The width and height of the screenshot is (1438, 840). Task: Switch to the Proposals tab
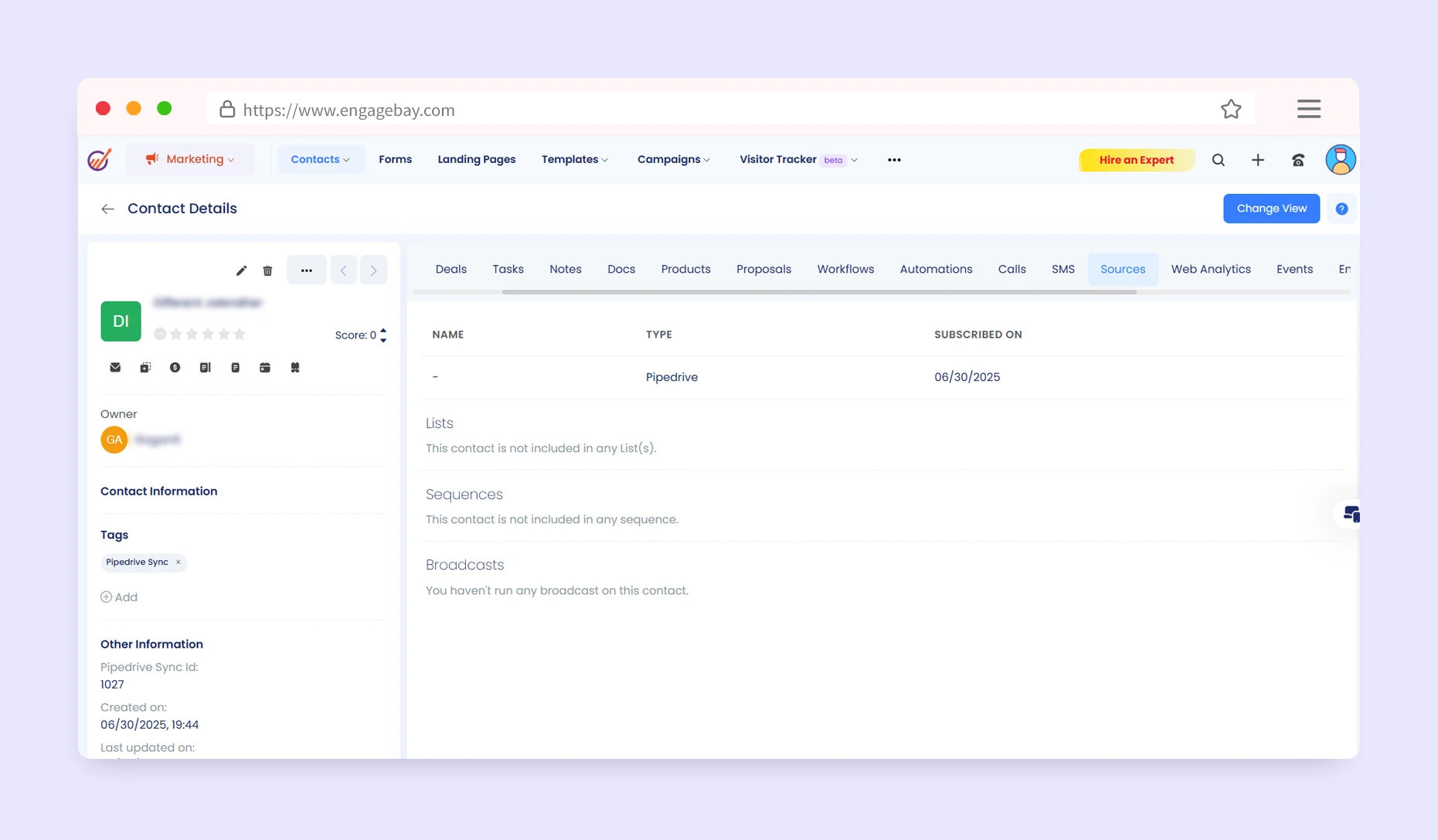(x=764, y=269)
